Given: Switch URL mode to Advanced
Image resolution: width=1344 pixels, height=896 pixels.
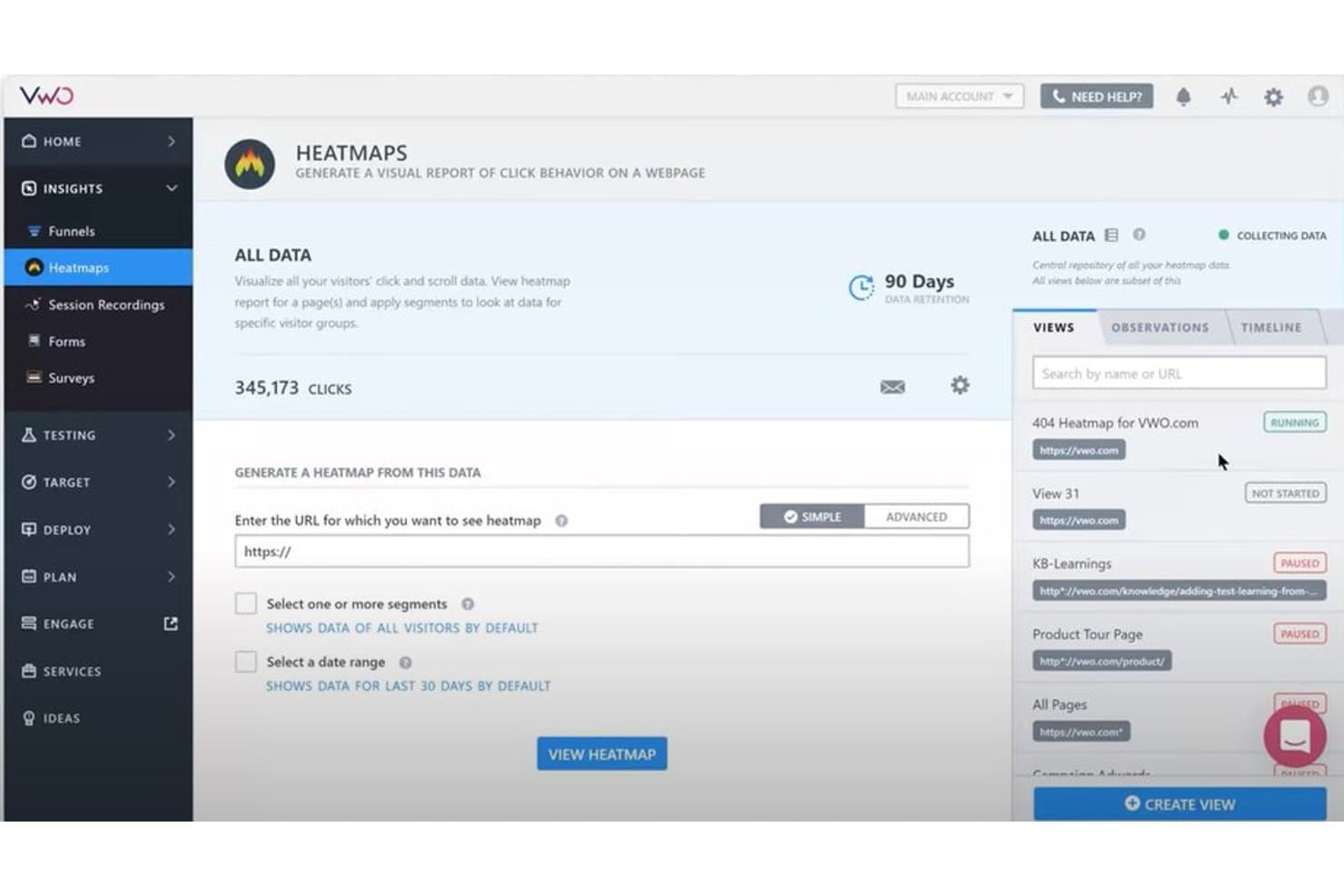Looking at the screenshot, I should click(916, 517).
